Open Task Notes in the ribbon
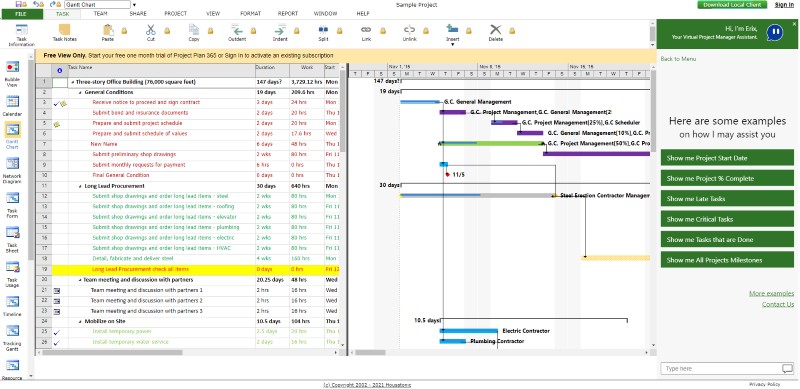The image size is (800, 389). click(64, 33)
